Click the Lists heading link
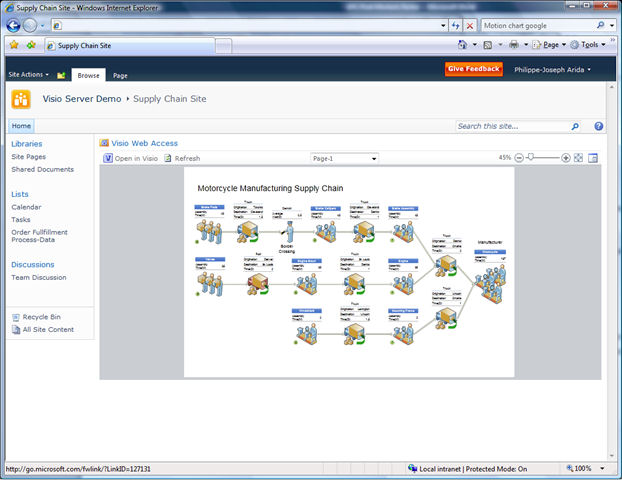The width and height of the screenshot is (622, 480). click(20, 194)
